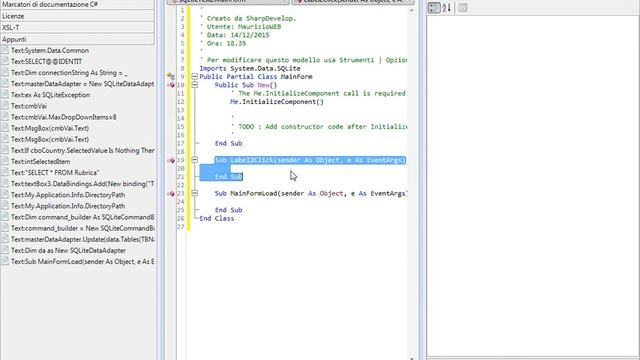Image resolution: width=640 pixels, height=360 pixels.
Task: Select Text:command_builder = New SQLiteCommandB entry
Action: (82, 228)
